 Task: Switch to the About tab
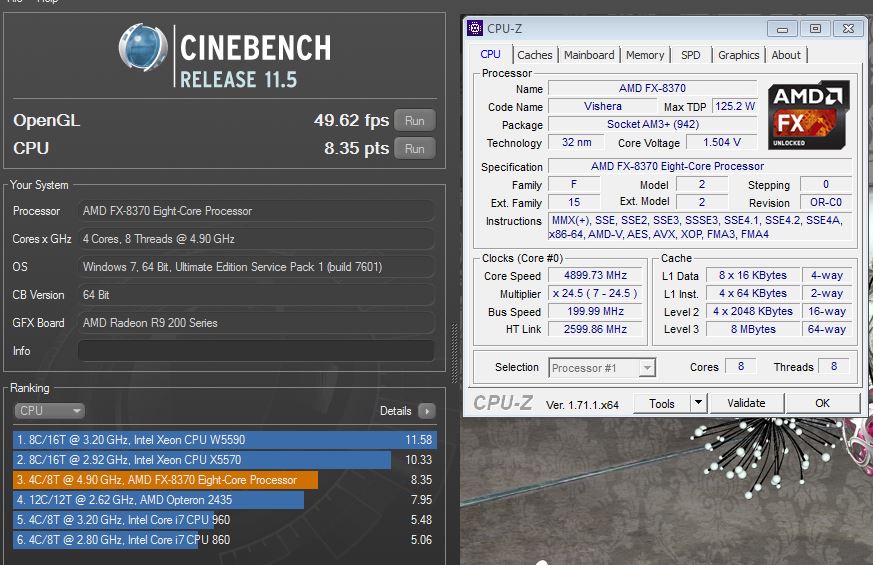[x=786, y=55]
